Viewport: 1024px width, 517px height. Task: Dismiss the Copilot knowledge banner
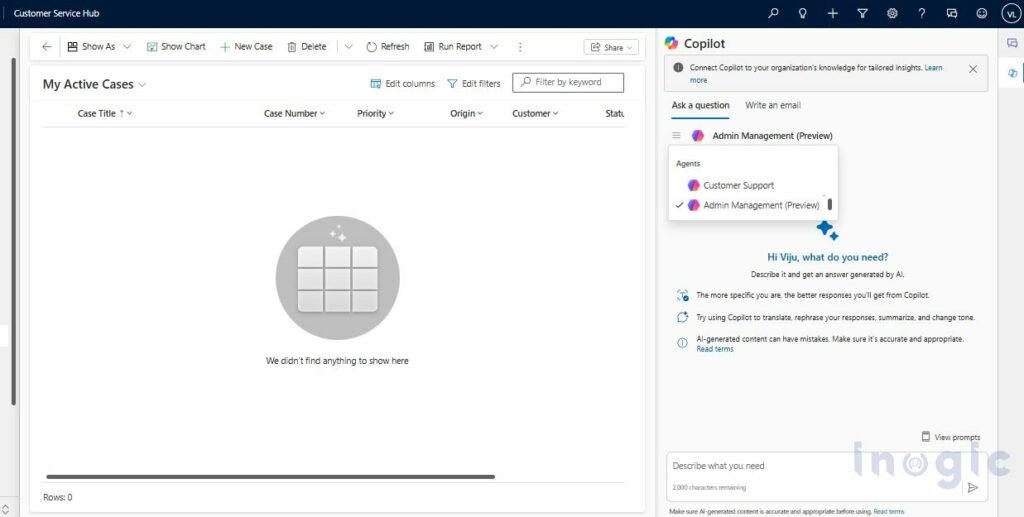973,69
